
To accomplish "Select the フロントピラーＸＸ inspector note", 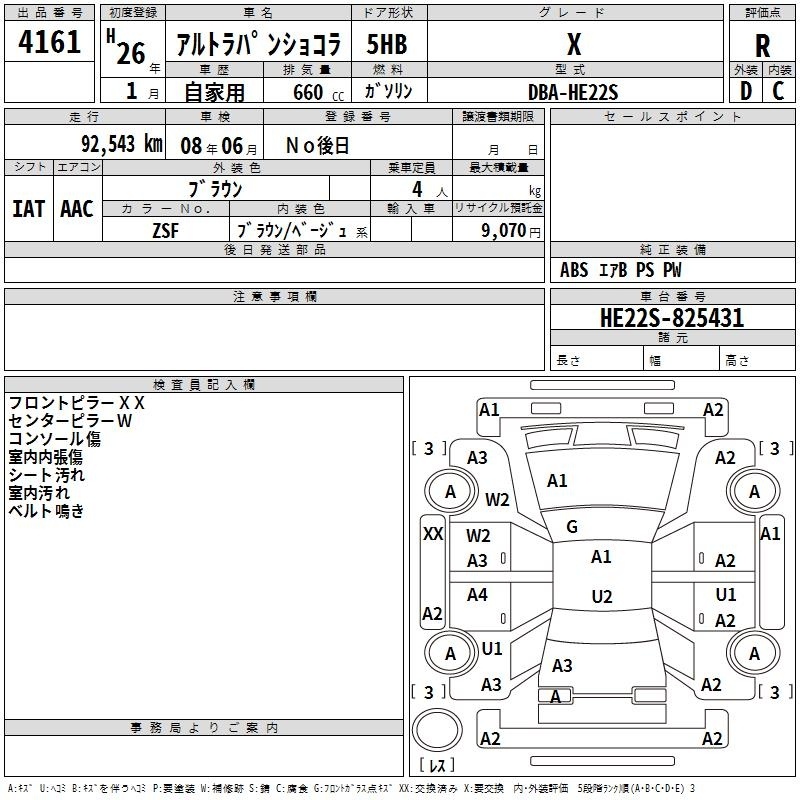I will click(77, 403).
